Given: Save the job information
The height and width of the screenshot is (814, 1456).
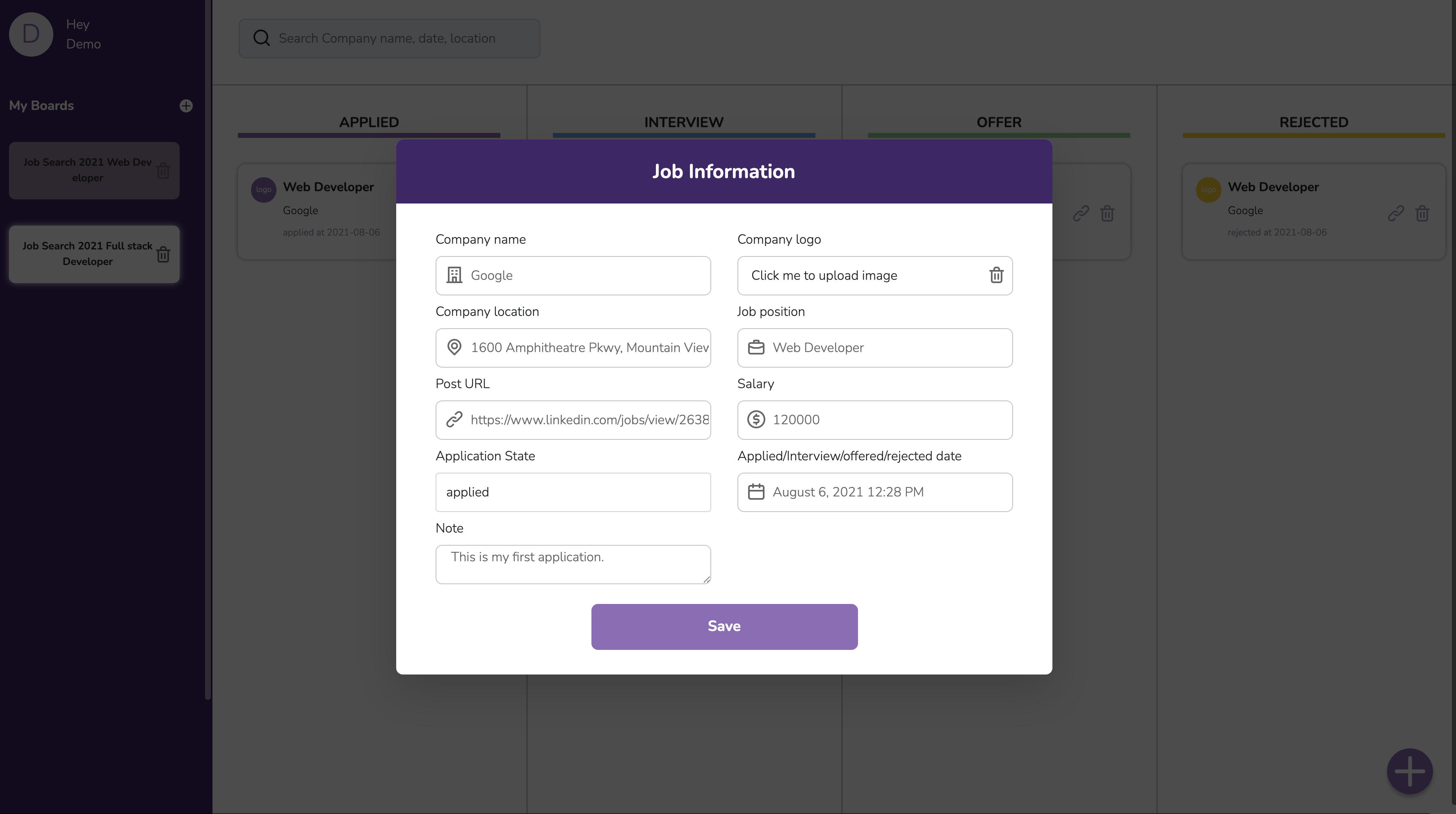Looking at the screenshot, I should 724,626.
